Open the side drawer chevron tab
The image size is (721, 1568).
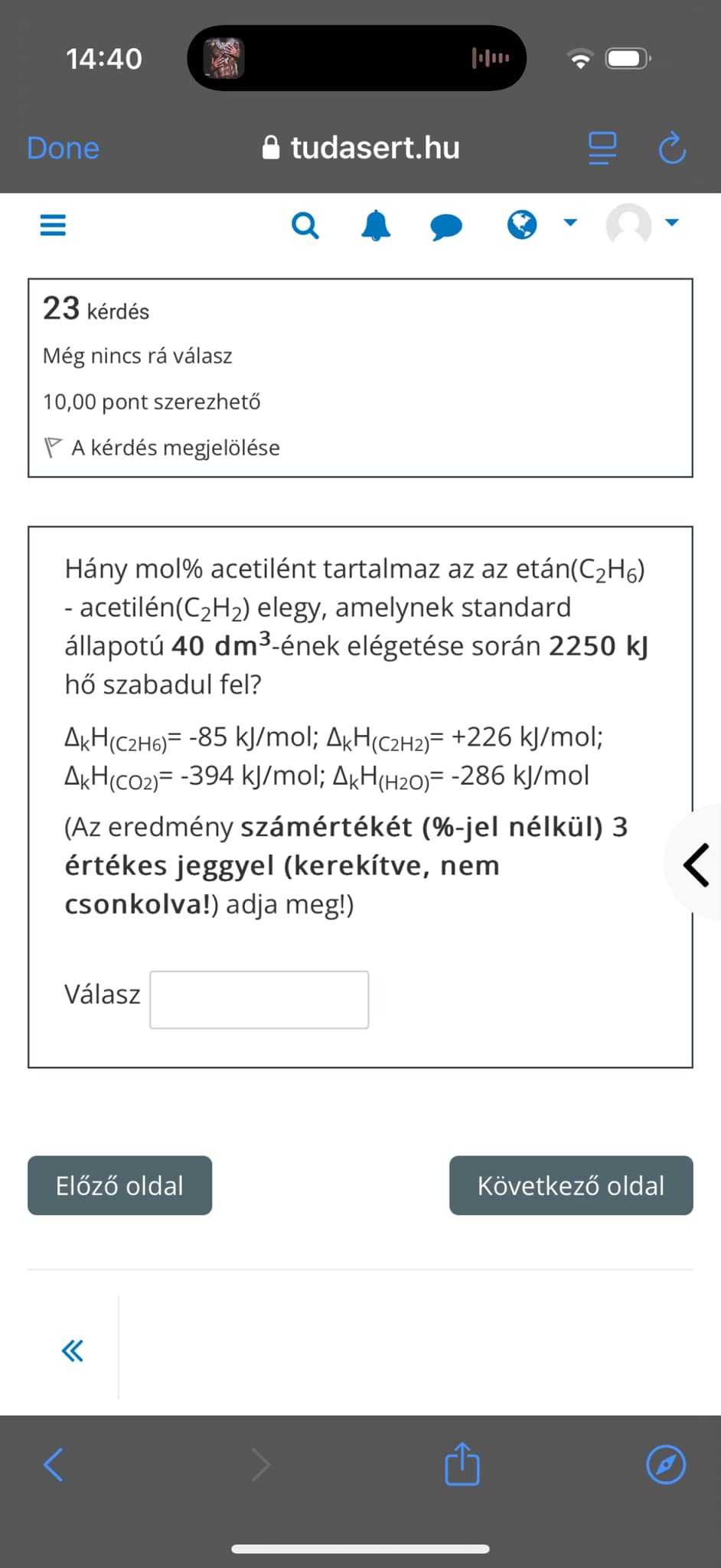695,864
